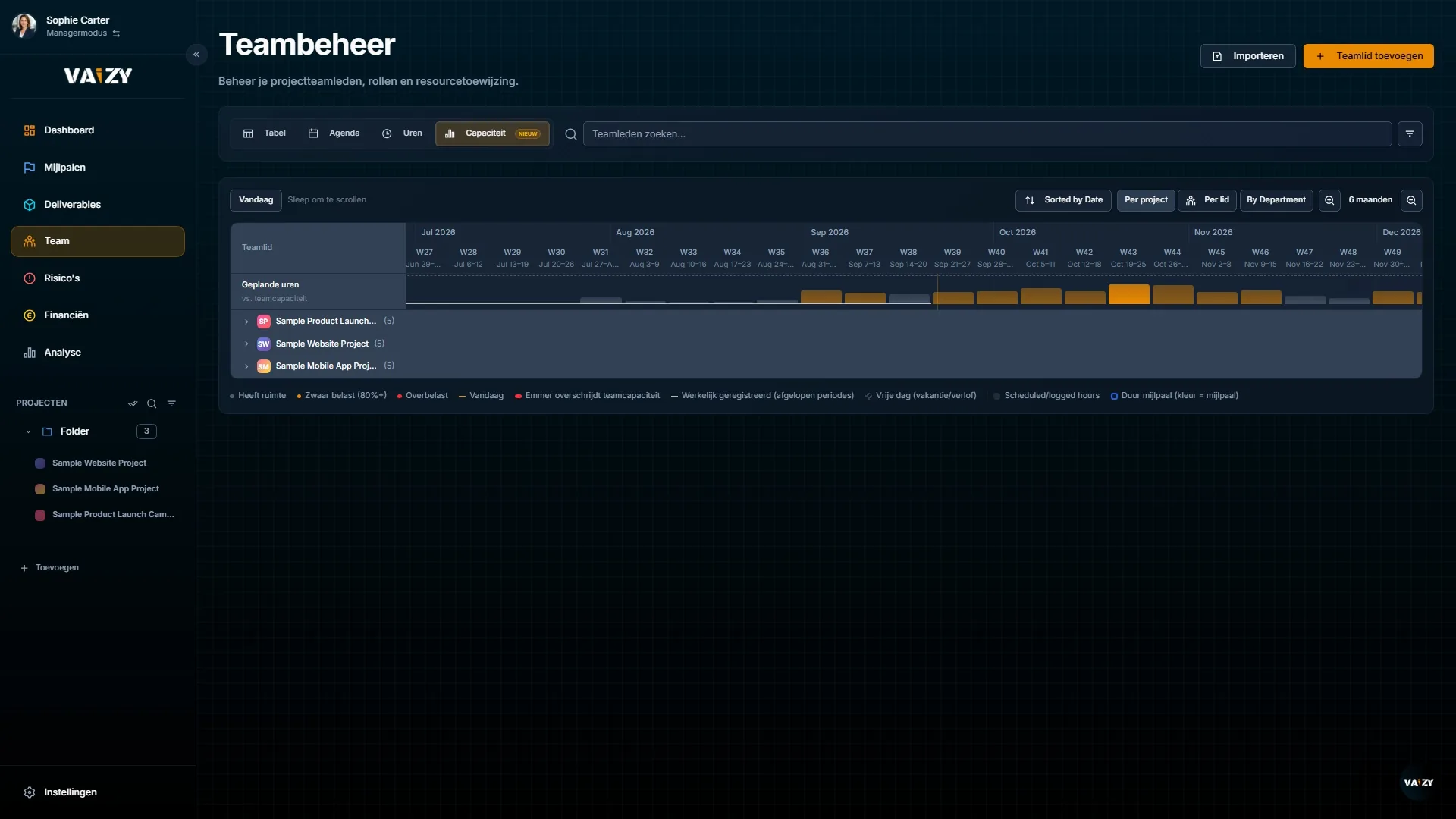Open Analyse section
The width and height of the screenshot is (1456, 819).
pyautogui.click(x=97, y=353)
